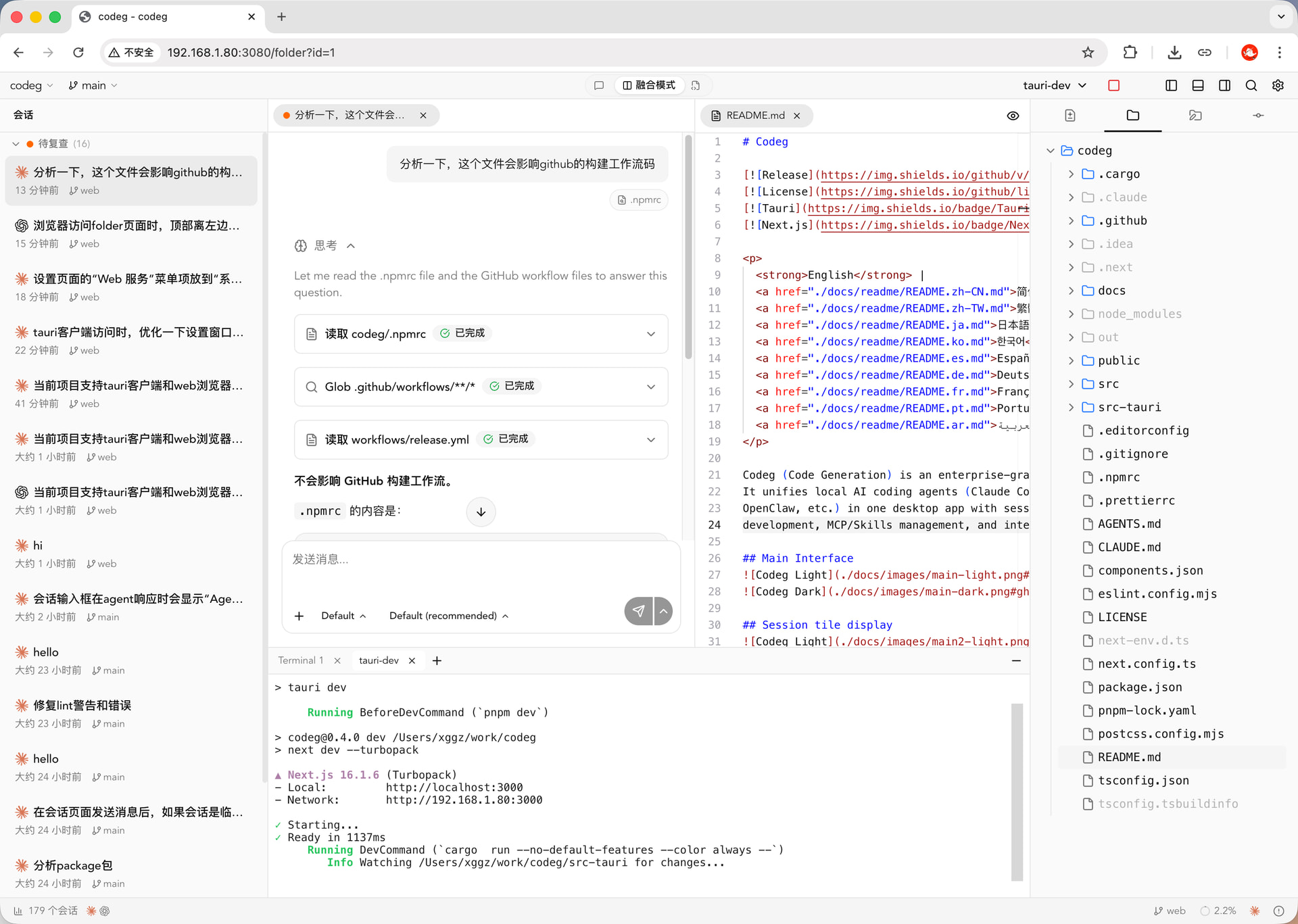Image resolution: width=1298 pixels, height=924 pixels.
Task: Open the third right-panel tab with a folder icon
Action: [1195, 116]
